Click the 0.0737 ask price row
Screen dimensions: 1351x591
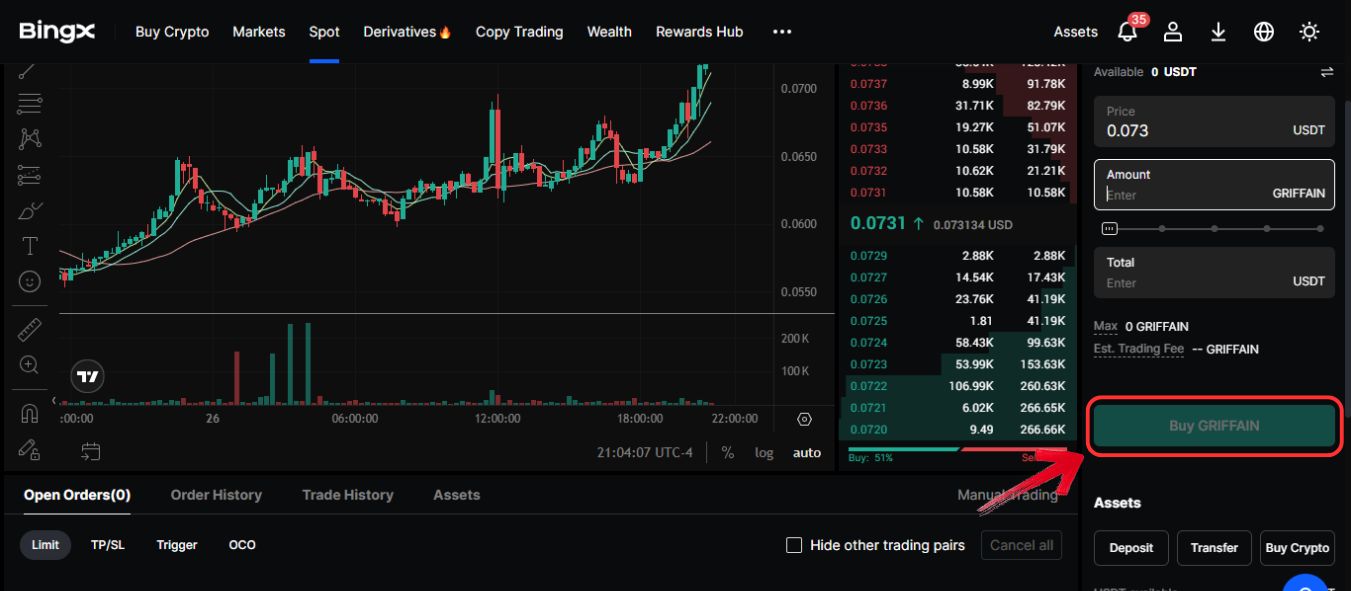[957, 84]
